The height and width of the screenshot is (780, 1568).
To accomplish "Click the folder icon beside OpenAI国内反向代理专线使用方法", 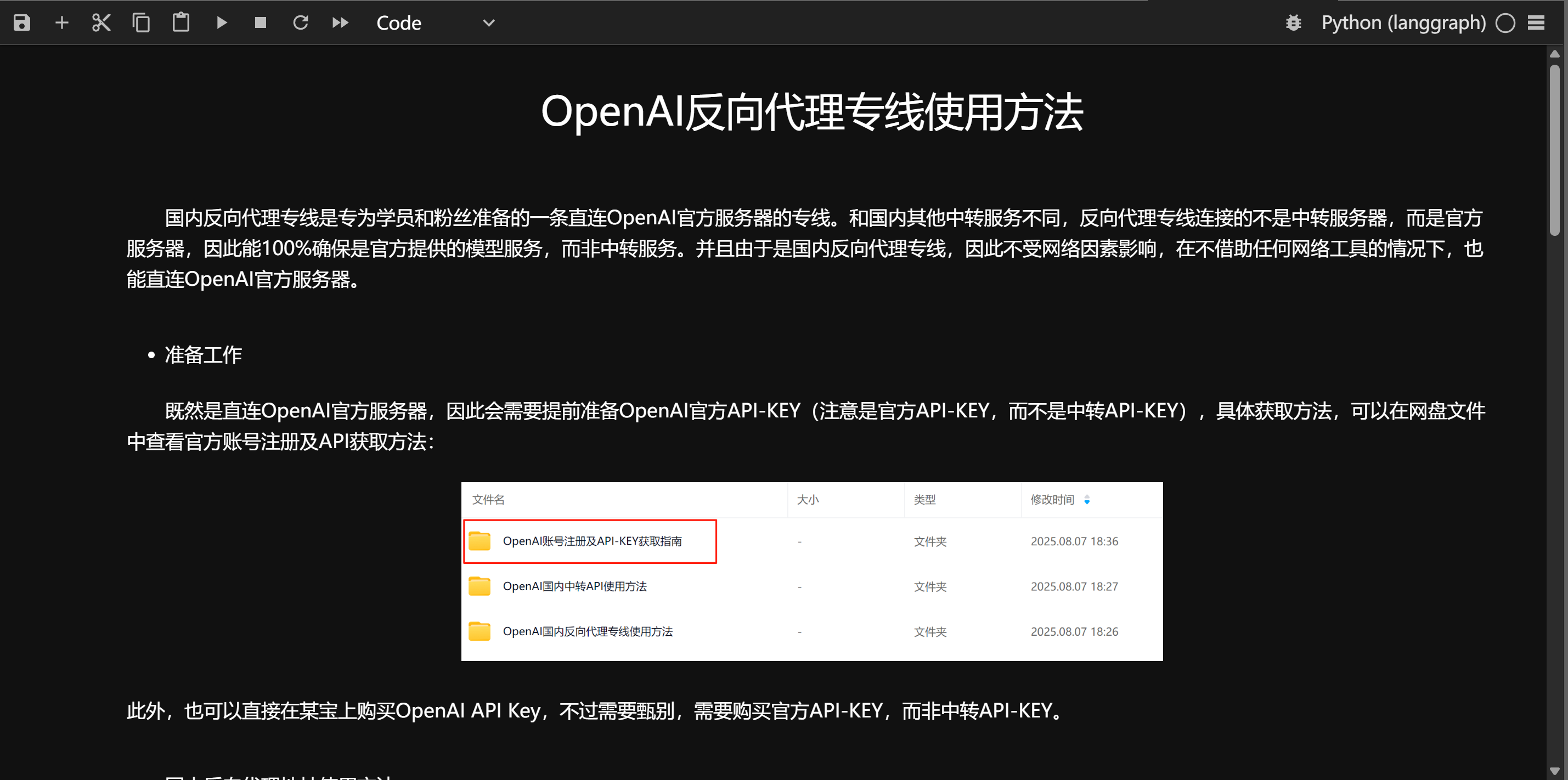I will click(x=480, y=631).
